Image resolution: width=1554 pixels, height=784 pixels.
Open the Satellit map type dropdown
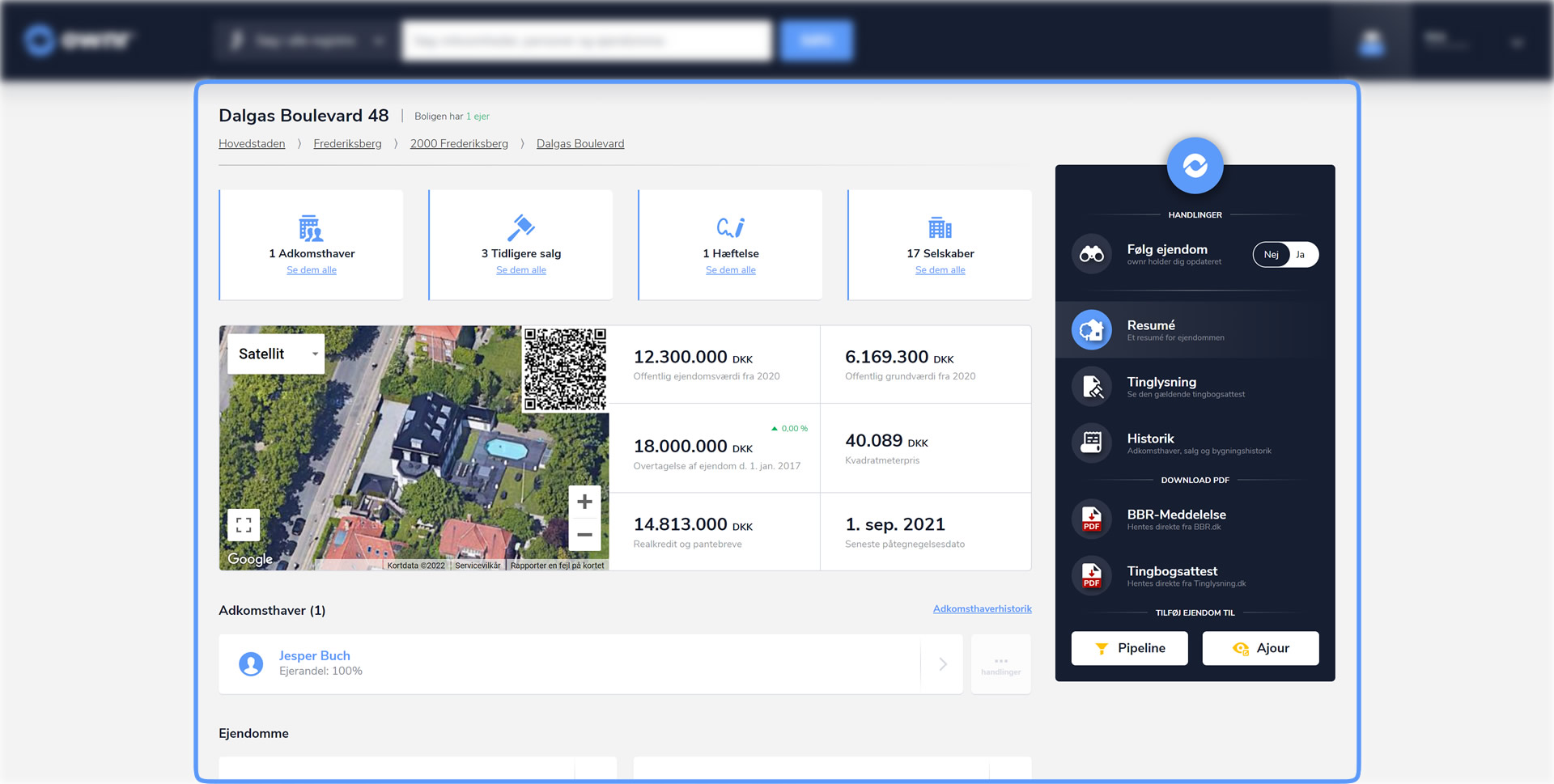pyautogui.click(x=276, y=354)
